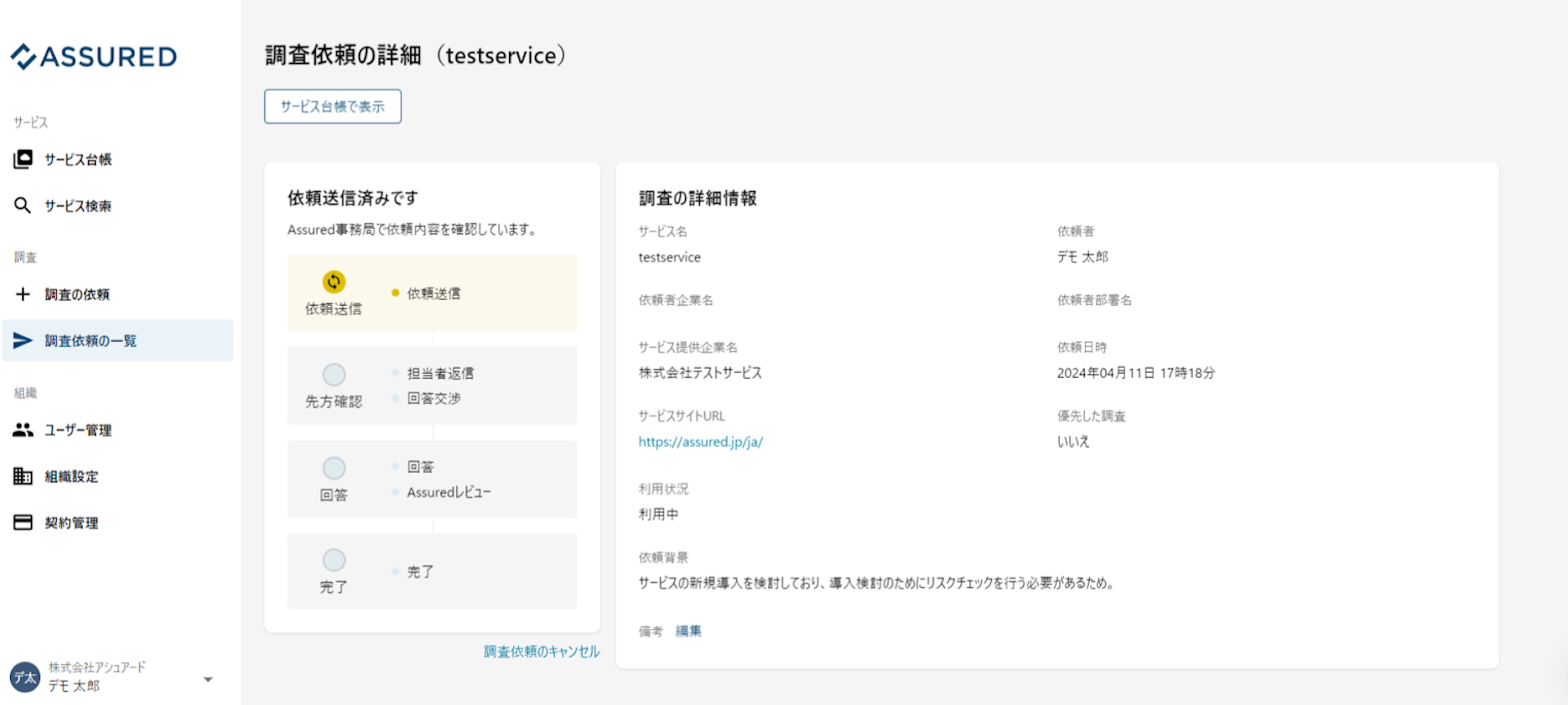
Task: Click the service name value testservice
Action: tap(670, 257)
